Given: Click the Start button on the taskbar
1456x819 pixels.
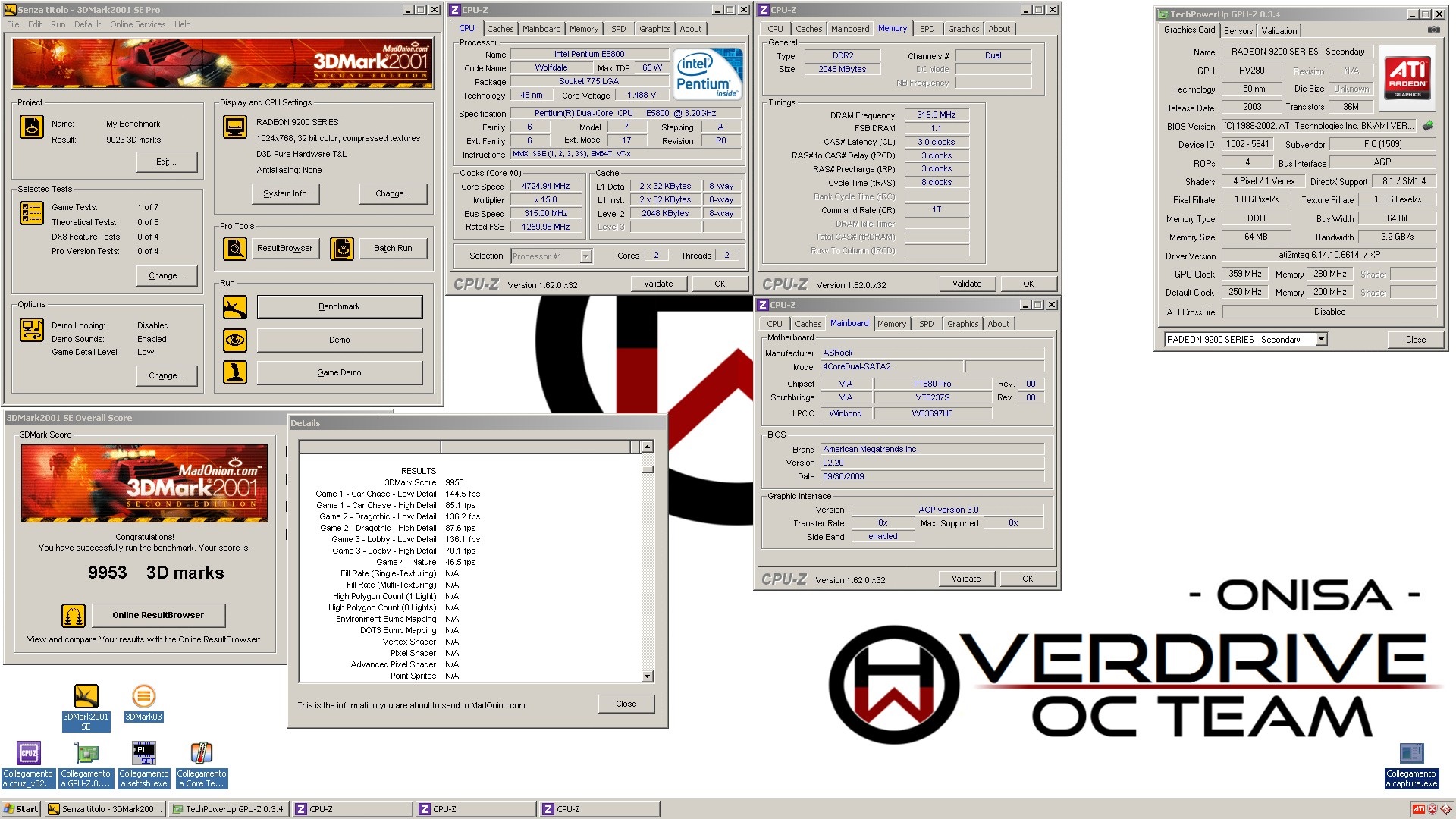Looking at the screenshot, I should pos(21,809).
